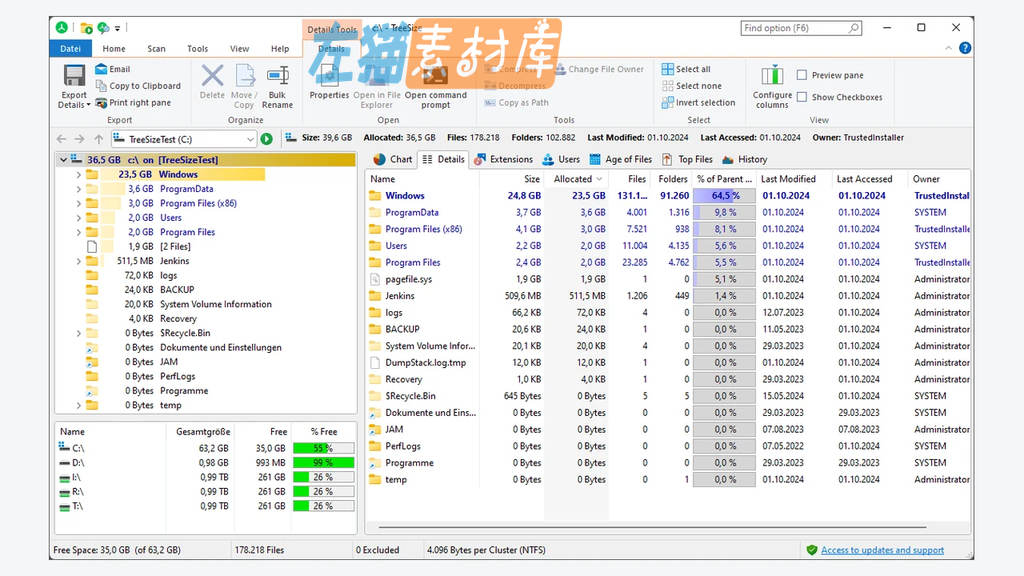
Task: Click the 99 % free bar for D:\
Action: [323, 462]
